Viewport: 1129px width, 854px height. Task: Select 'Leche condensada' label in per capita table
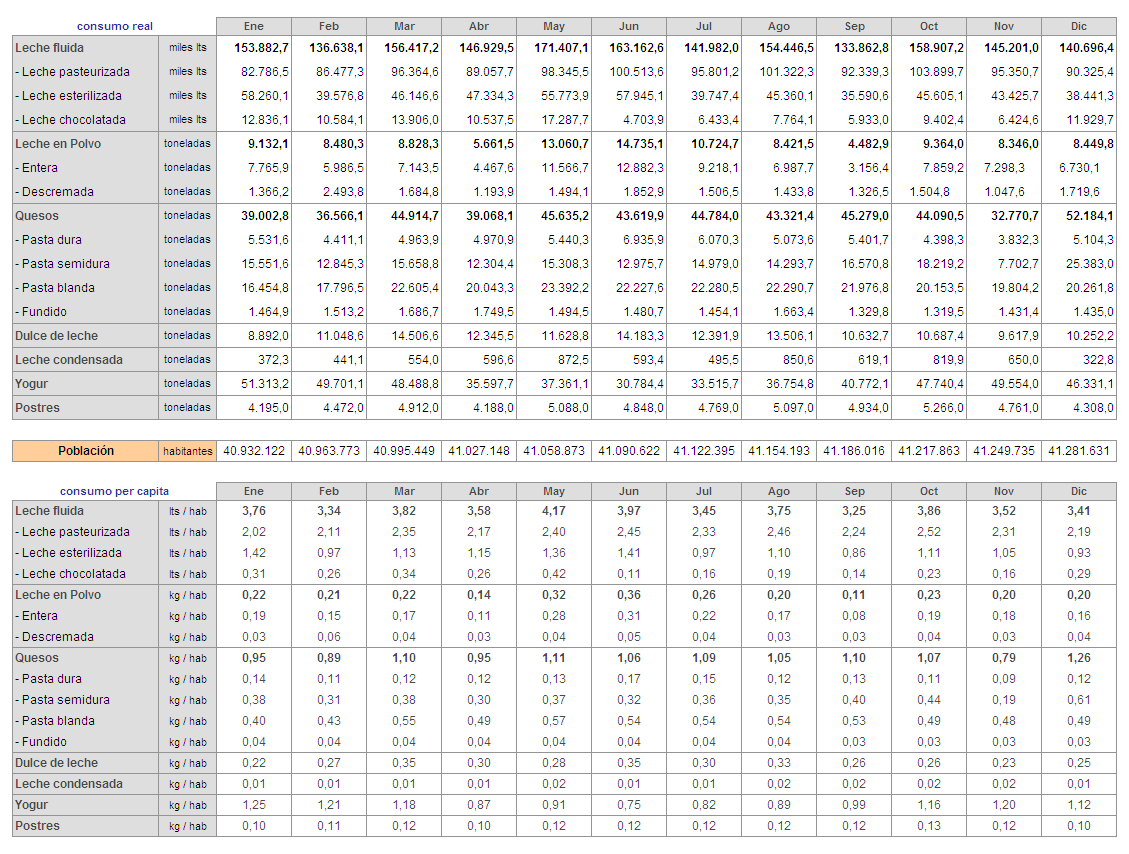click(x=68, y=784)
